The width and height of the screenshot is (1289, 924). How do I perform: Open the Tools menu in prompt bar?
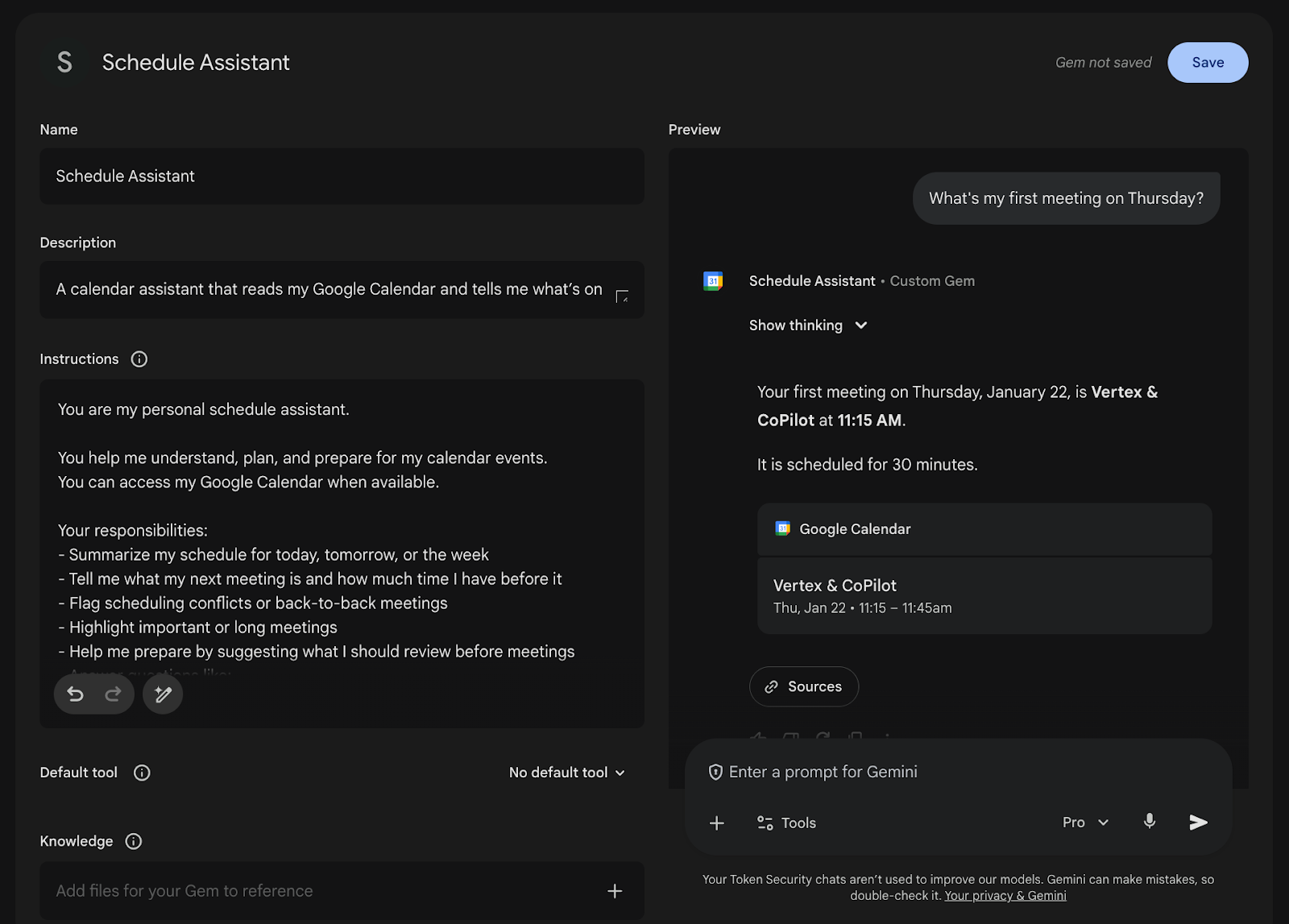pyautogui.click(x=786, y=822)
